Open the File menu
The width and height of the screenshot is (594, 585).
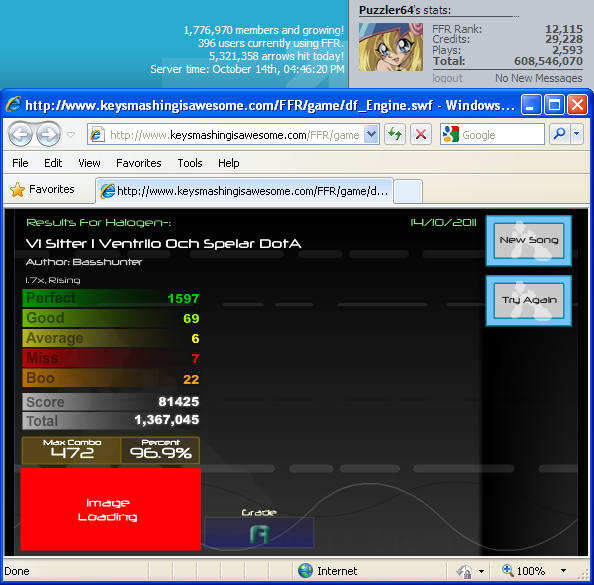pyautogui.click(x=20, y=163)
